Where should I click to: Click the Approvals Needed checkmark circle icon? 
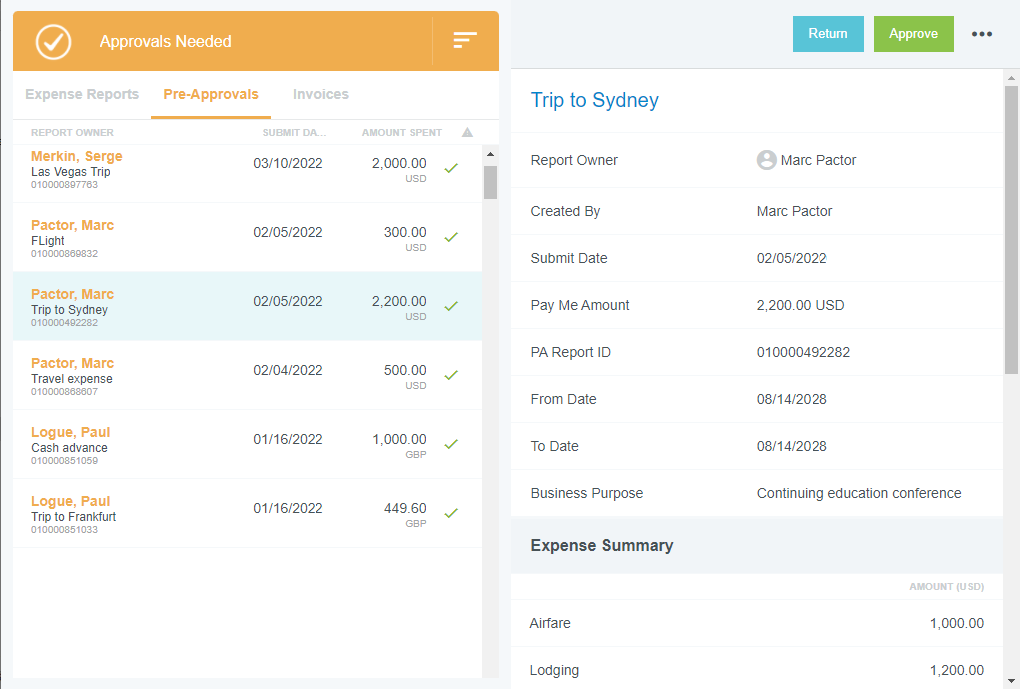[54, 42]
